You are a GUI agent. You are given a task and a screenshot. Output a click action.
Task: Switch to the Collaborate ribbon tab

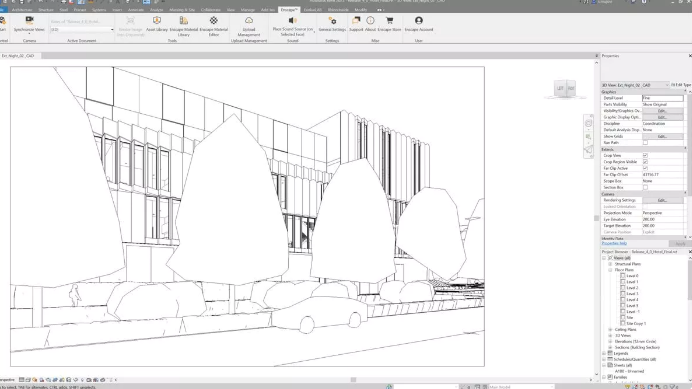(211, 10)
